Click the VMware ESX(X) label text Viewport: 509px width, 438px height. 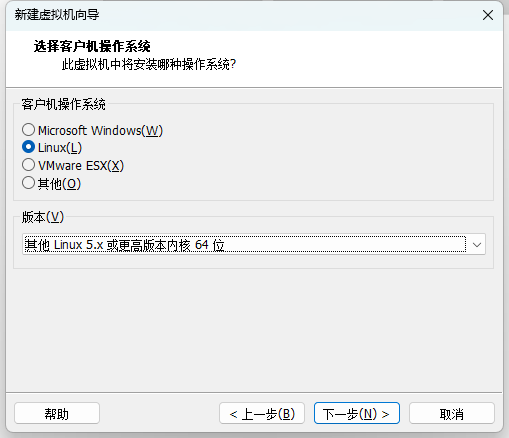(81, 165)
